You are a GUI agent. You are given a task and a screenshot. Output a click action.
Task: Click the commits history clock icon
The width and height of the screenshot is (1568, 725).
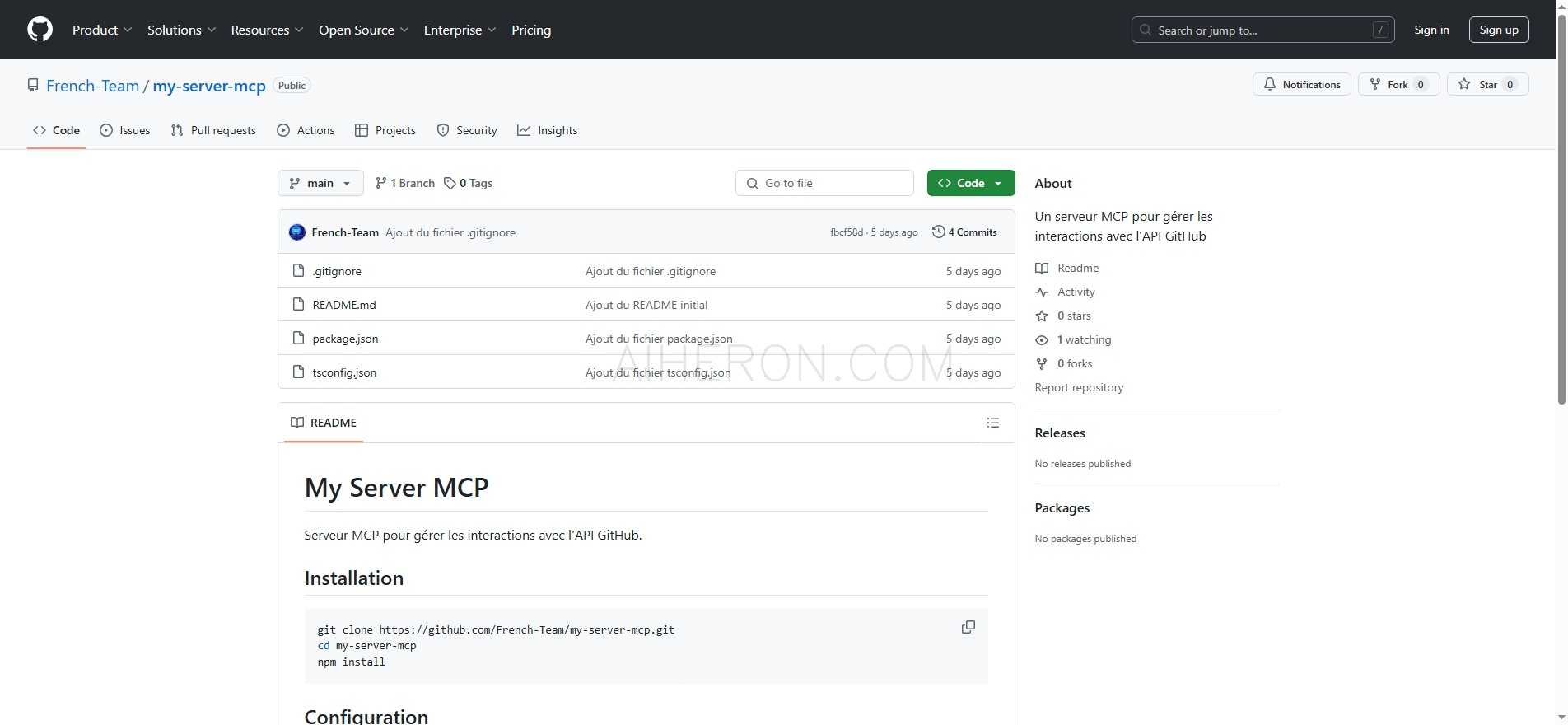938,232
